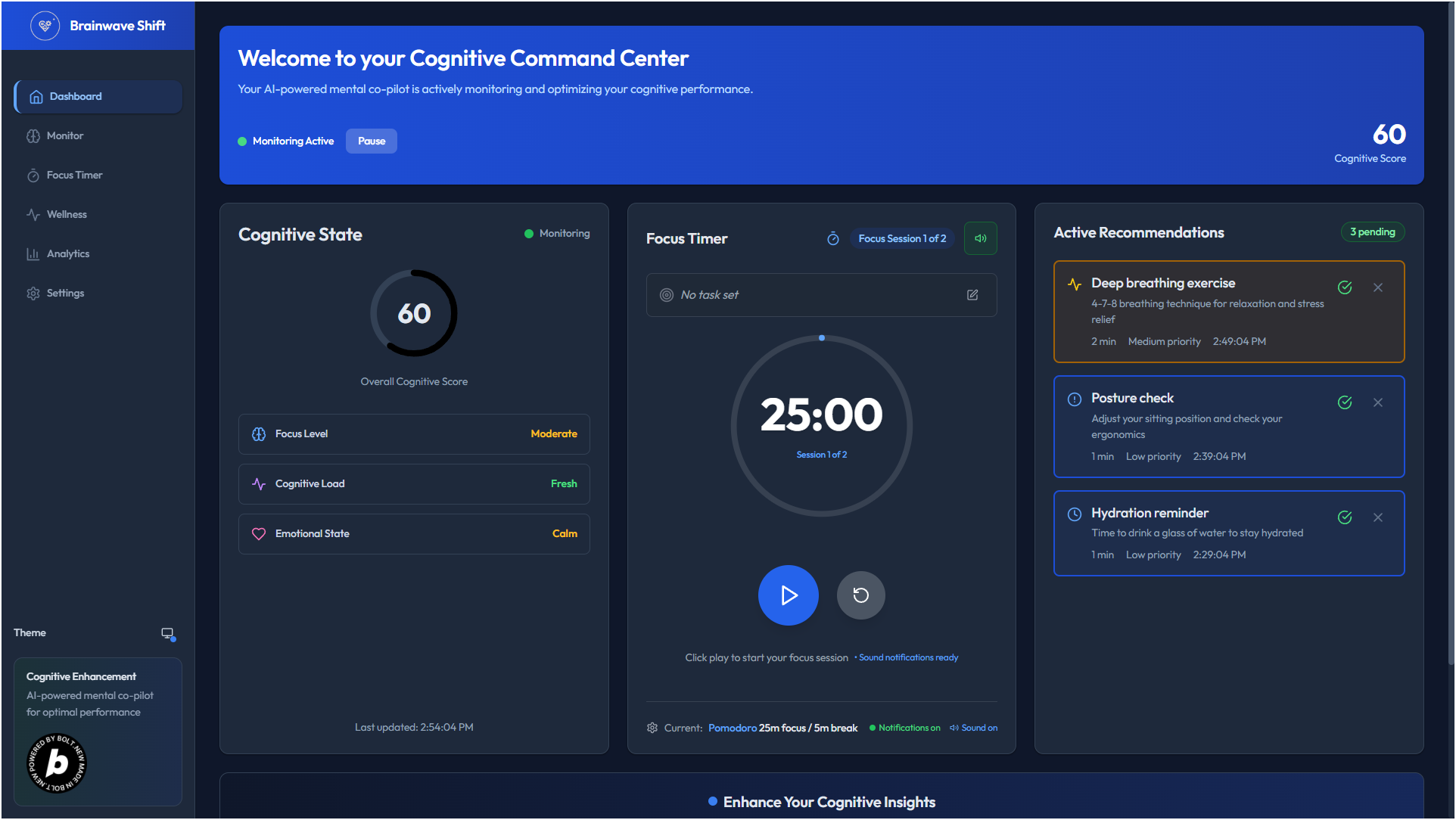Mark Deep breathing exercise as complete
The width and height of the screenshot is (1456, 820).
[1345, 287]
